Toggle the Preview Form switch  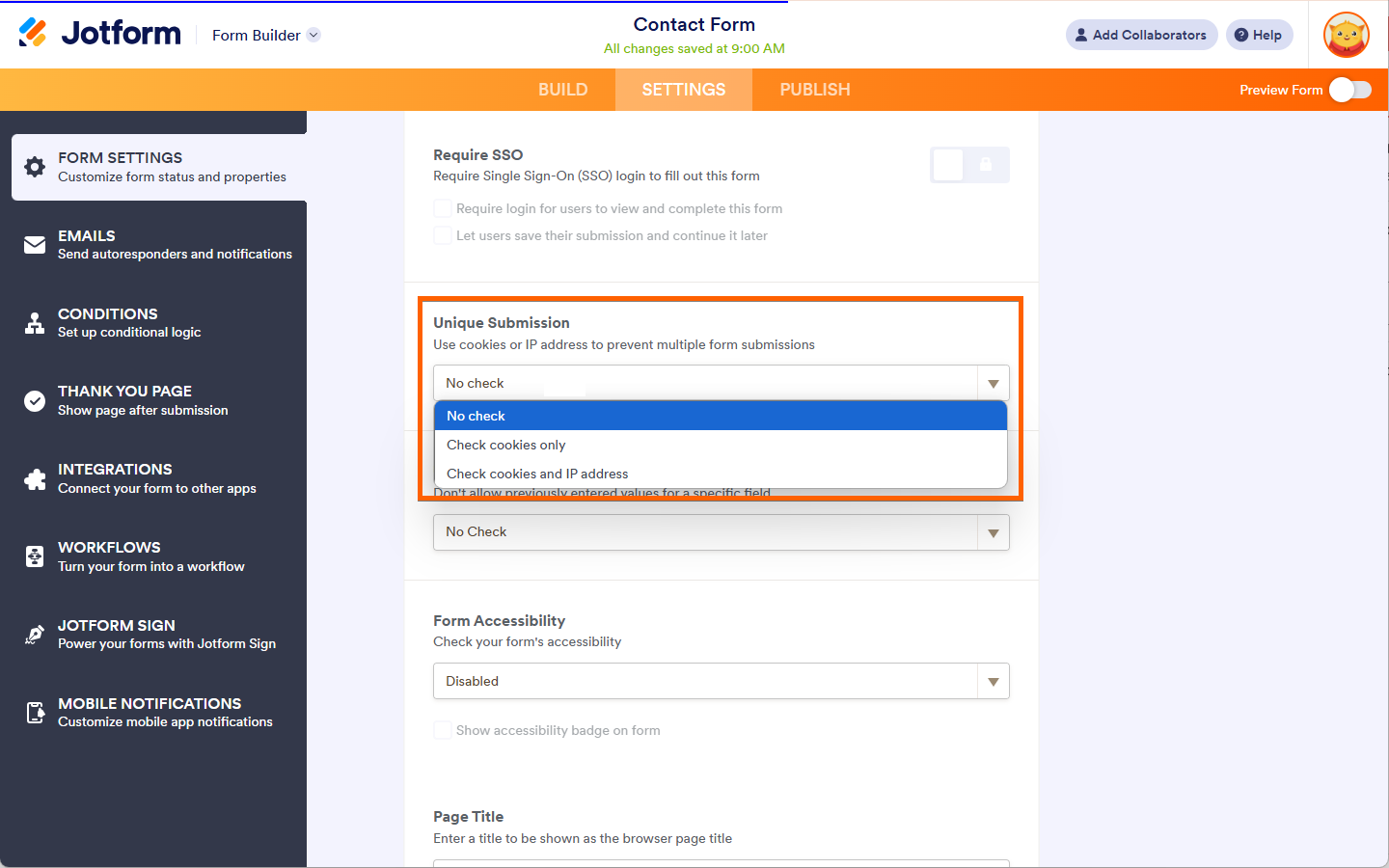click(1349, 90)
